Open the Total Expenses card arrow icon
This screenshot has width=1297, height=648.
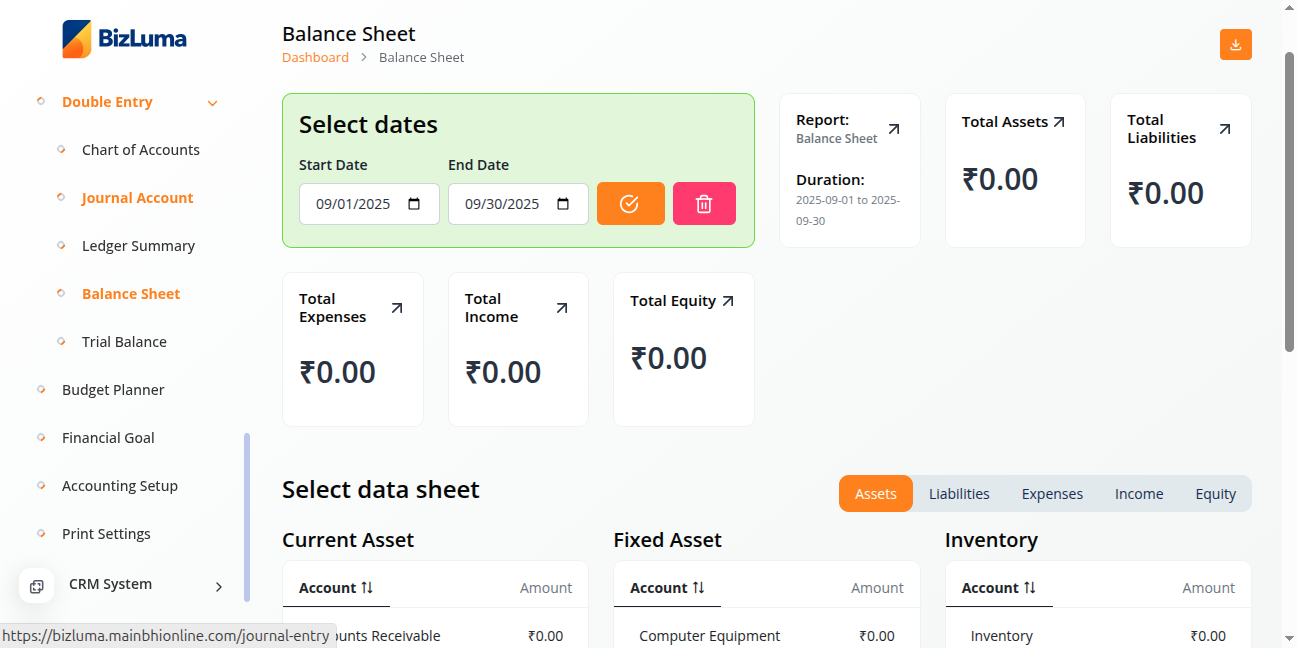tap(396, 308)
